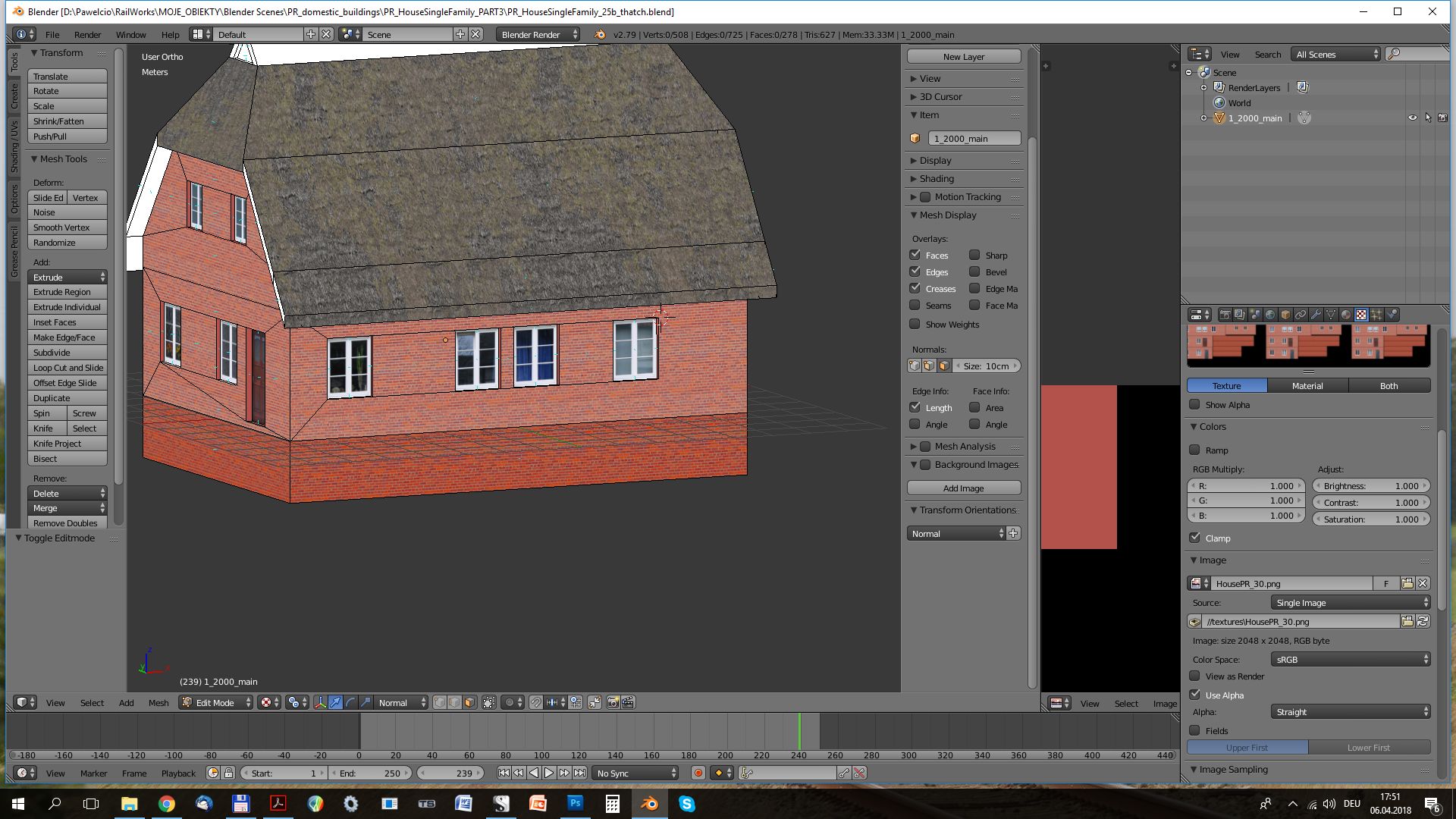Open the Edit Mode dropdown
Image resolution: width=1456 pixels, height=819 pixels.
216,702
